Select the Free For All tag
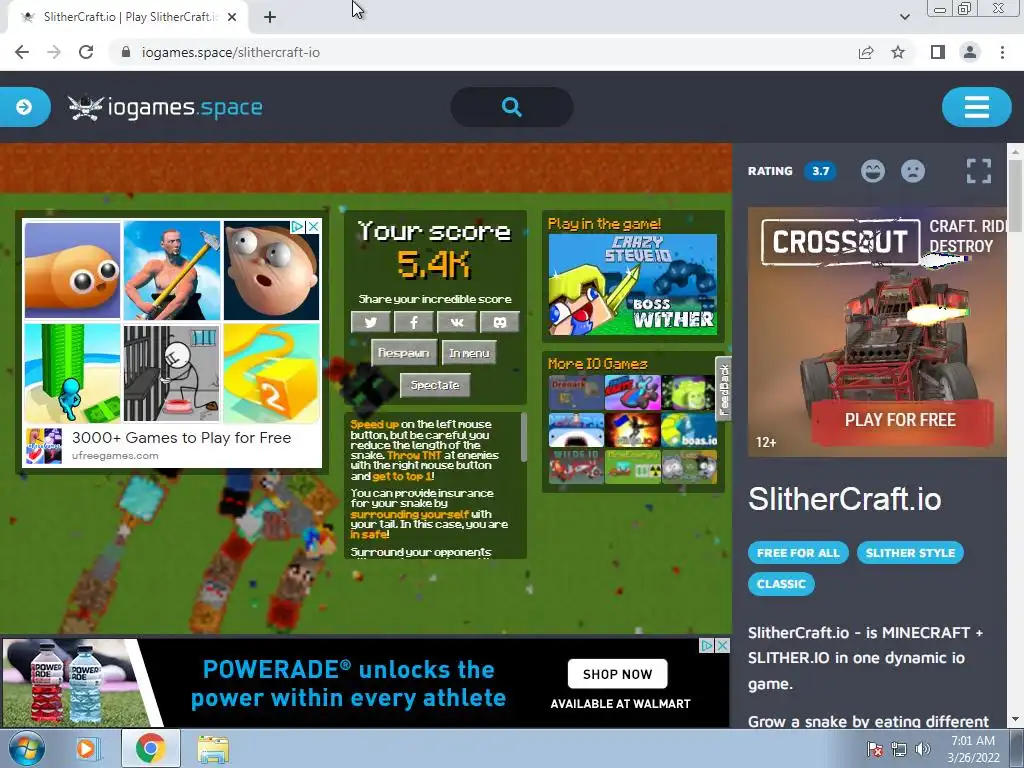This screenshot has width=1024, height=768. click(x=798, y=552)
